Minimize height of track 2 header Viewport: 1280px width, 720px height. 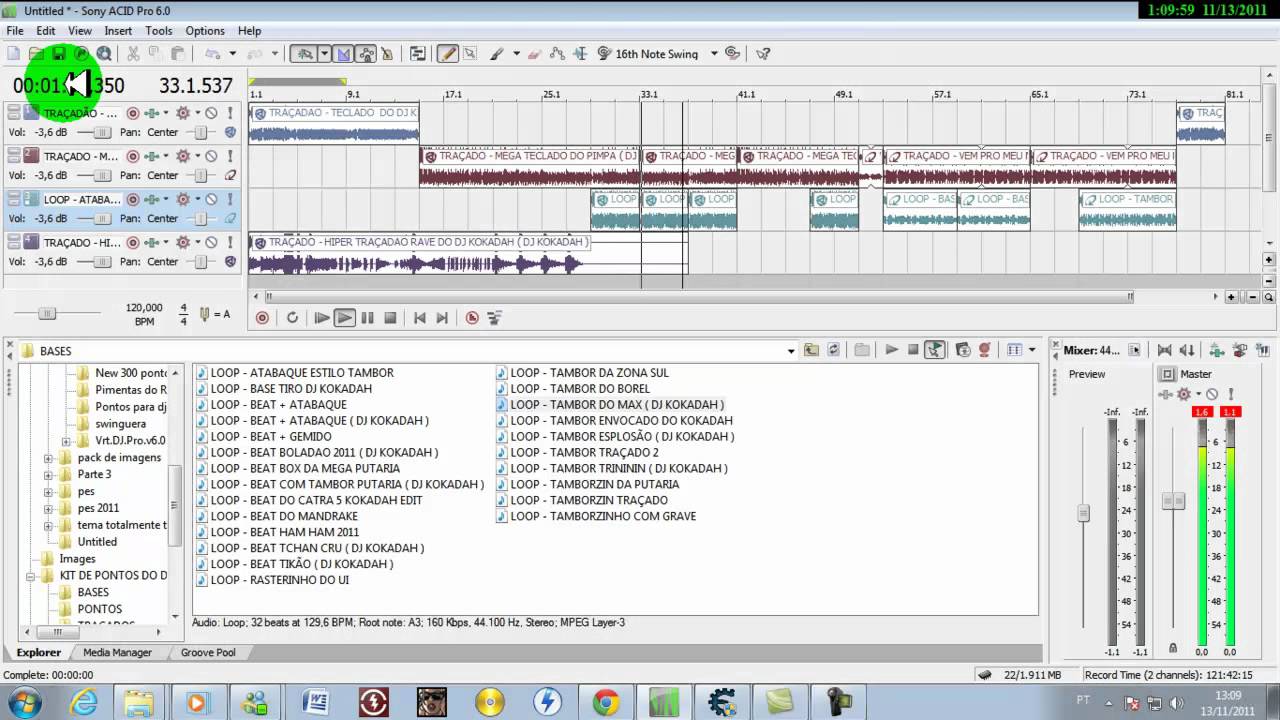pos(14,152)
